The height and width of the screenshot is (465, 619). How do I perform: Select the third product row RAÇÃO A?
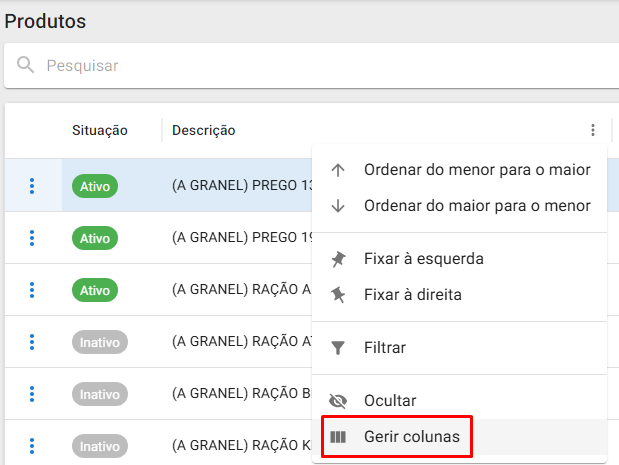coord(240,290)
